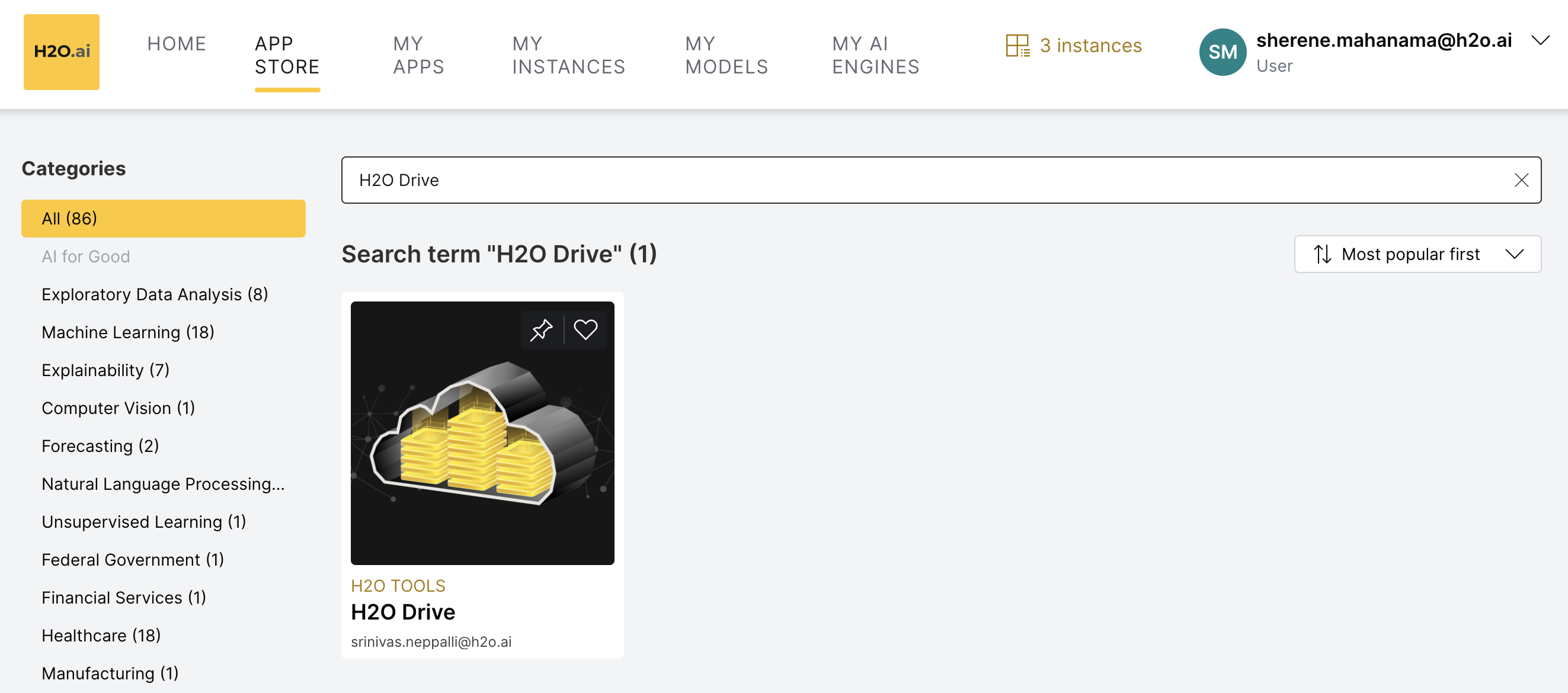Select the Machine Learning category

point(128,332)
